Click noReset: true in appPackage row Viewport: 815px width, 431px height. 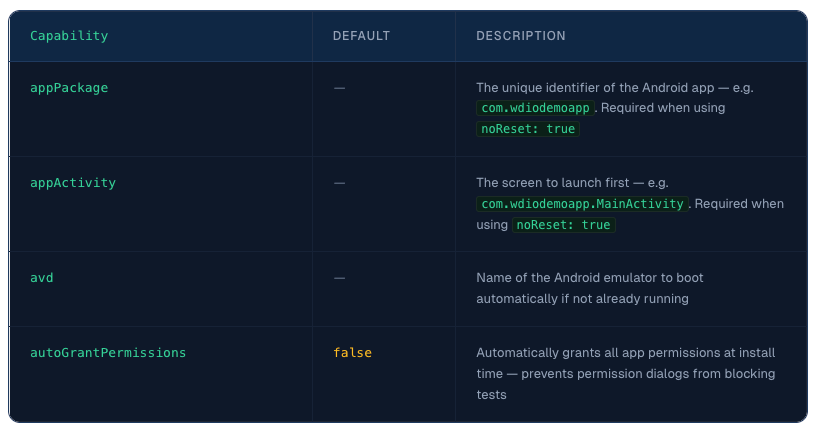pyautogui.click(x=528, y=129)
